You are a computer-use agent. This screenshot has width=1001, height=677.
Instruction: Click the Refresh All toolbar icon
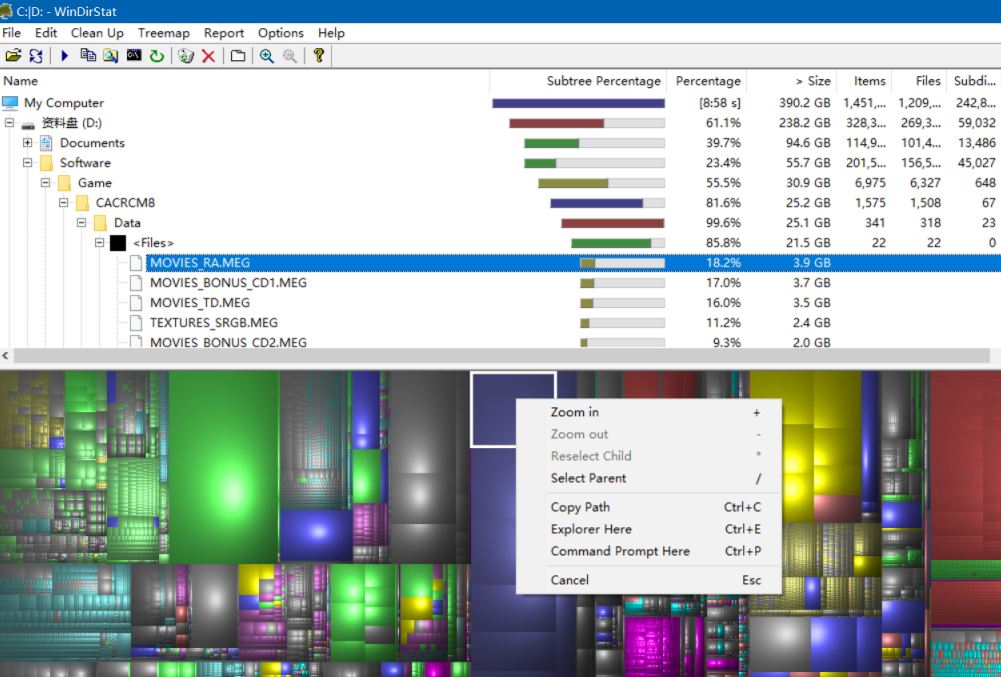coord(36,56)
